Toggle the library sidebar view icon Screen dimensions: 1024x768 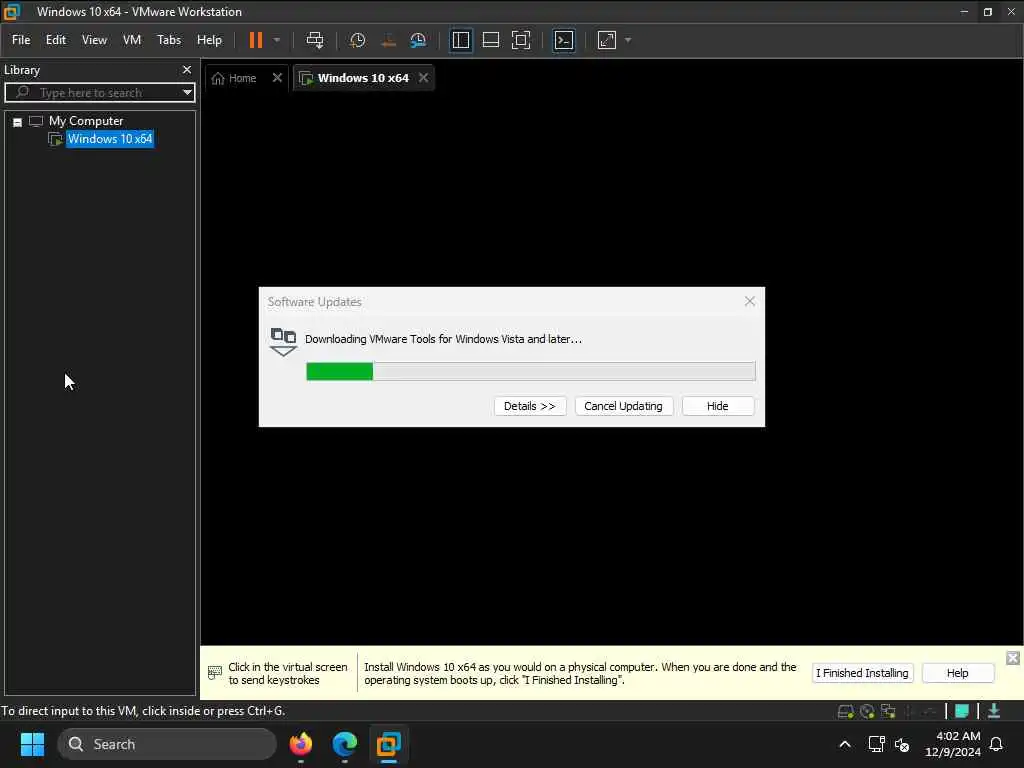(460, 40)
